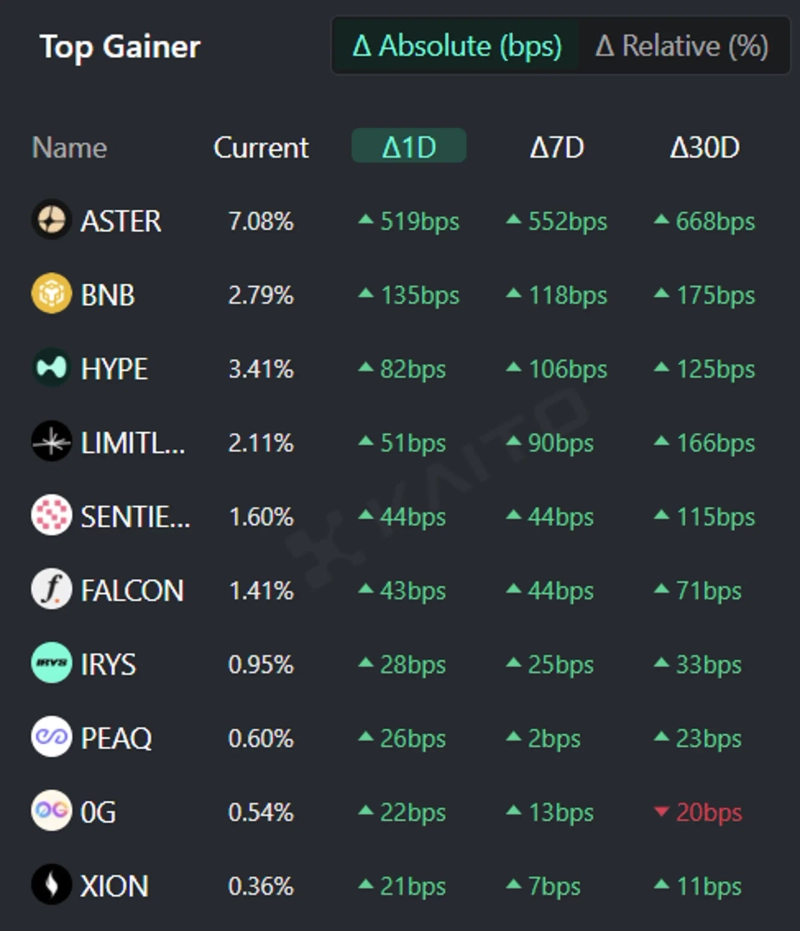Open the SENTIE... pink logo icon
Screen dimensions: 800x931
point(51,516)
